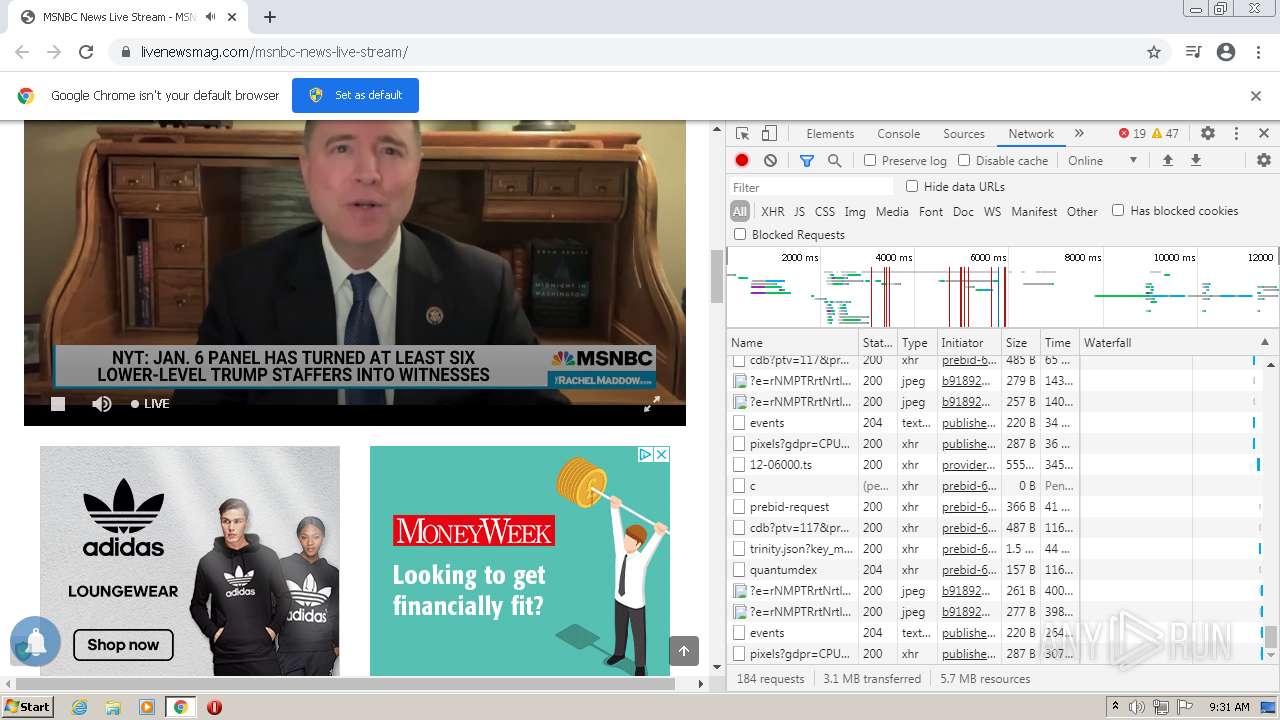Select the inspect element picker icon
The width and height of the screenshot is (1280, 720).
(742, 133)
